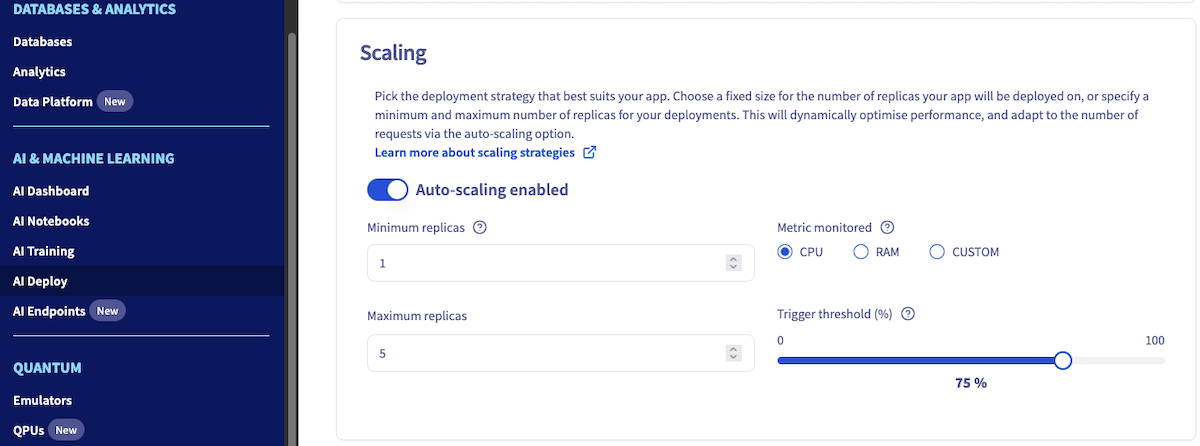Open Databases in the sidebar
Screen dimensions: 1200x446
[42, 42]
